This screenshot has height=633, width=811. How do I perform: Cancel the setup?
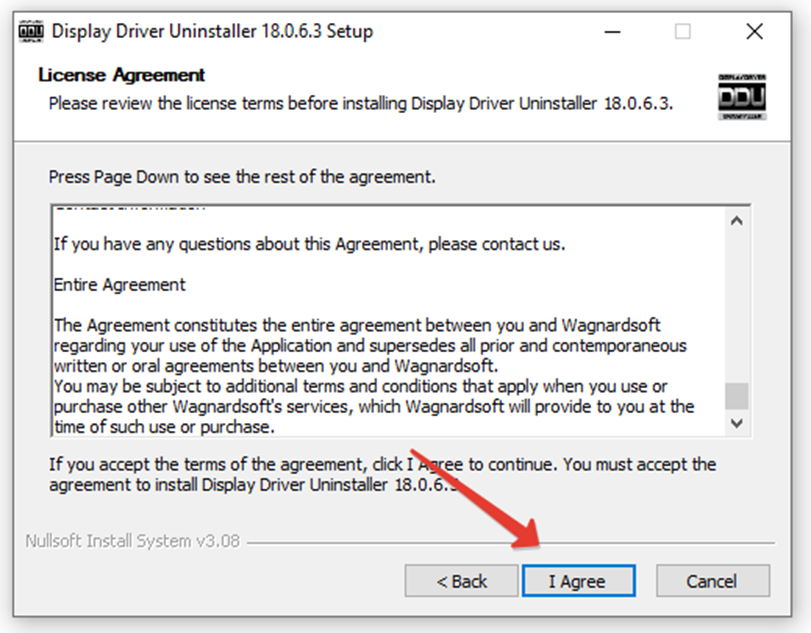click(713, 581)
